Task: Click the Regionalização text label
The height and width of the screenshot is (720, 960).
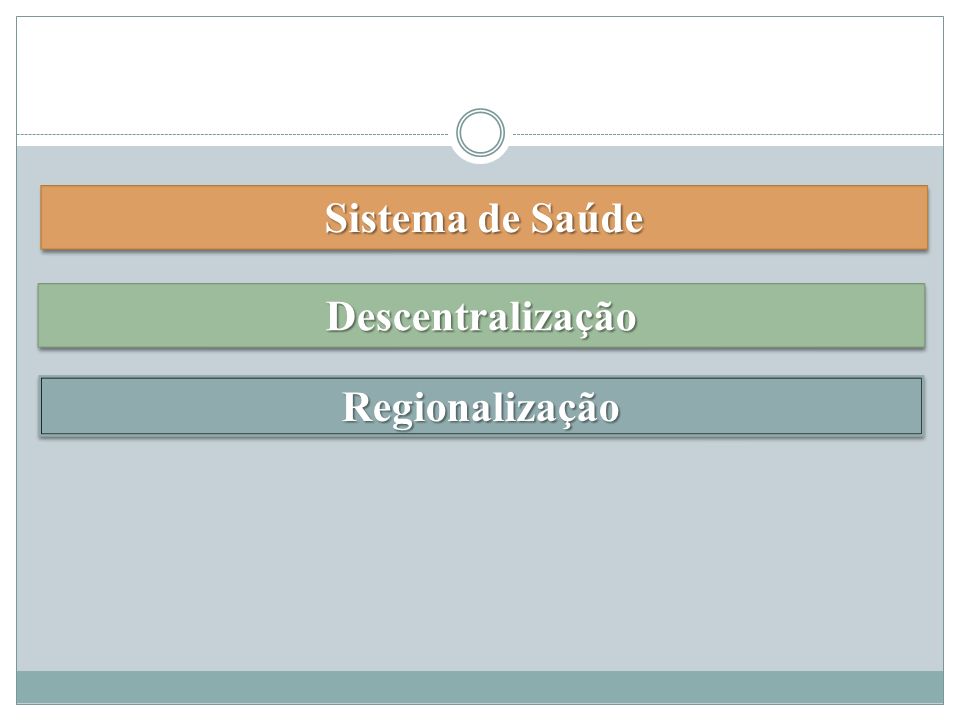Action: (x=481, y=408)
